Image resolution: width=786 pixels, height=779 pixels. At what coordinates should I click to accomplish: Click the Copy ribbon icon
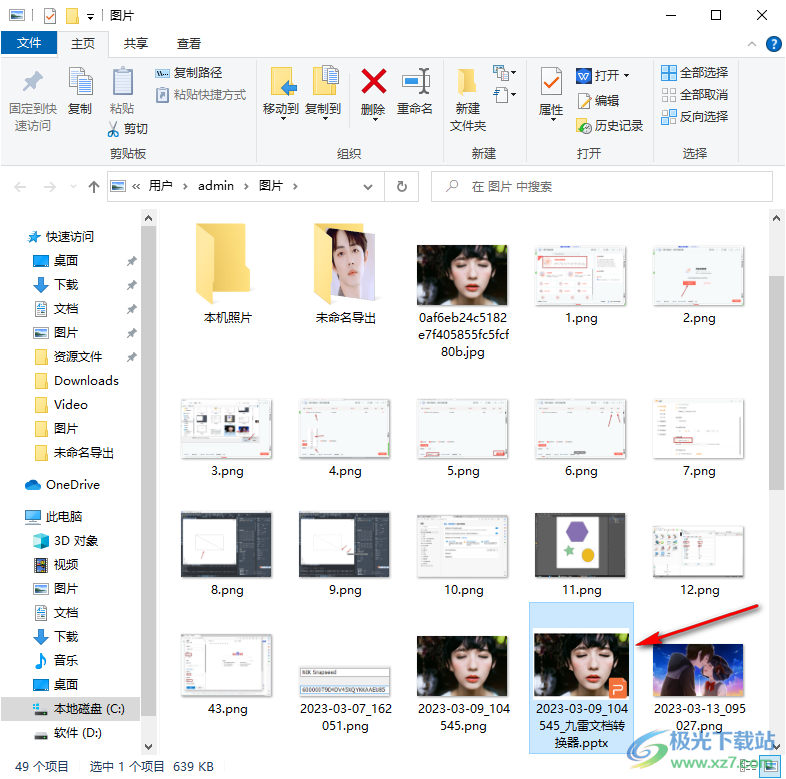pyautogui.click(x=80, y=82)
